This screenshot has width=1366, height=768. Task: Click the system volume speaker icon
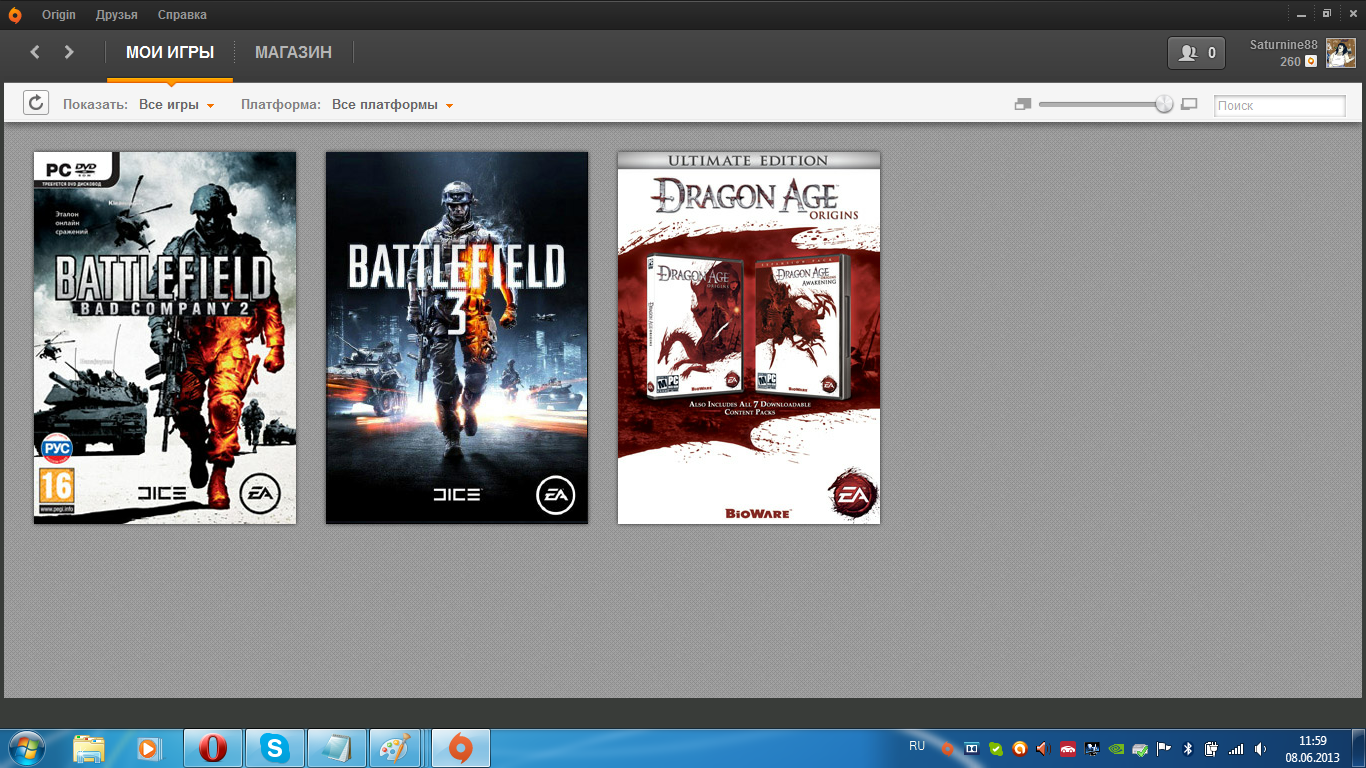click(1260, 748)
